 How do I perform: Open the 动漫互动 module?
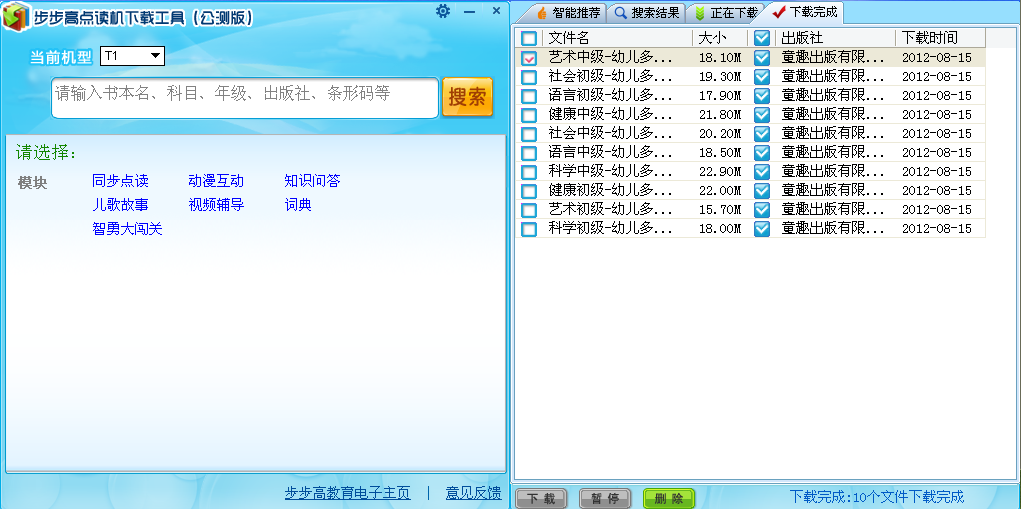pos(216,181)
